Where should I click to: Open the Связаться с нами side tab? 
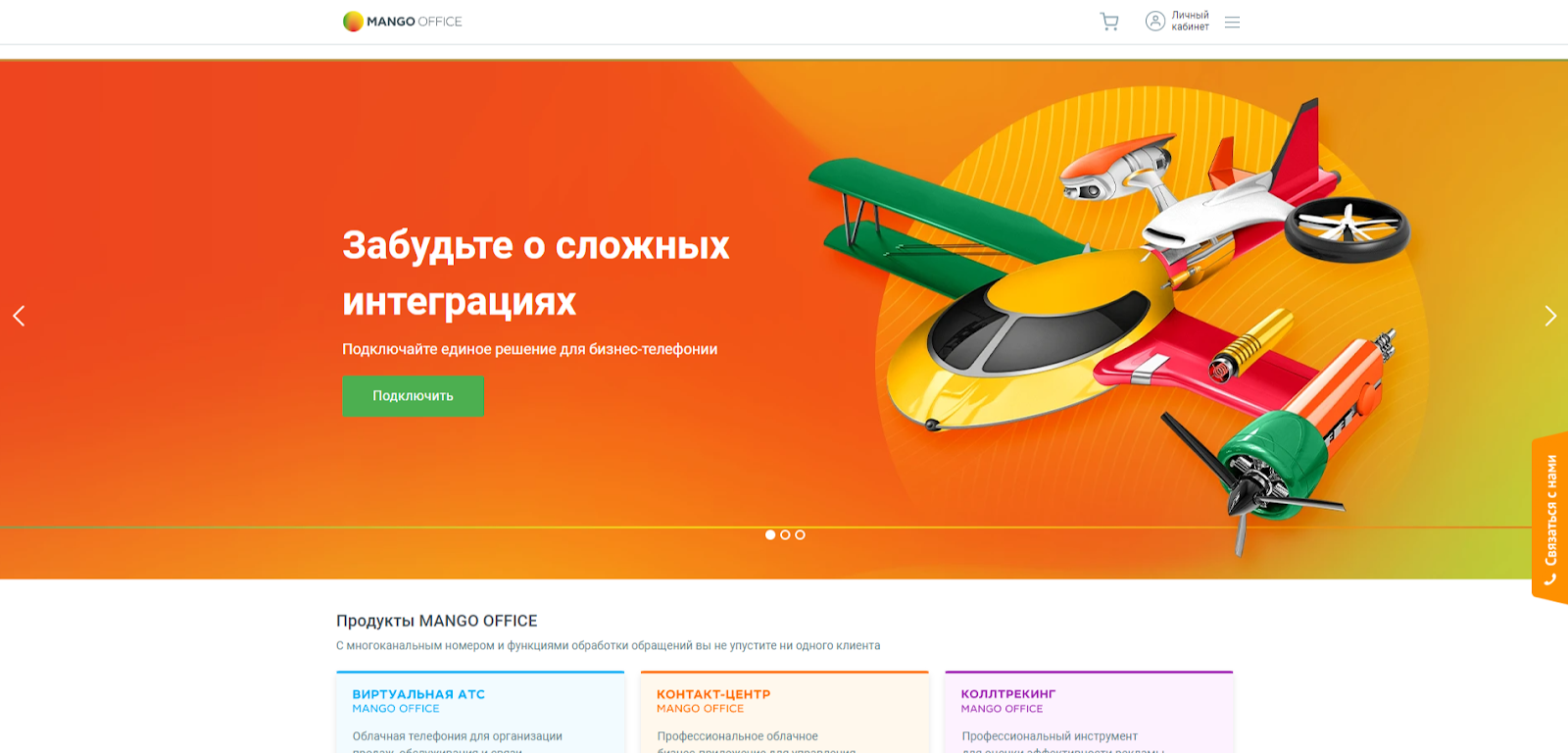click(1550, 518)
